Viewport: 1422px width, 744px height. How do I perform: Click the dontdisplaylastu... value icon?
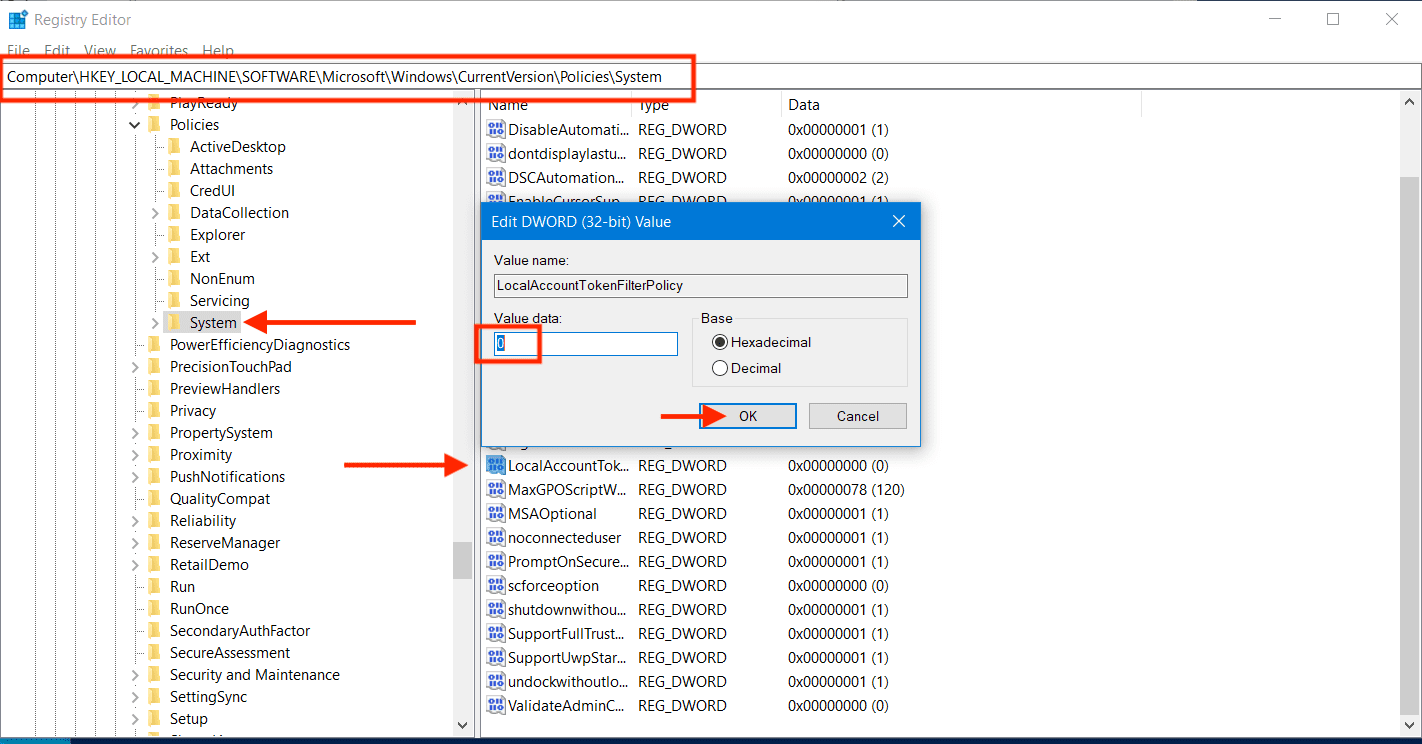point(496,153)
